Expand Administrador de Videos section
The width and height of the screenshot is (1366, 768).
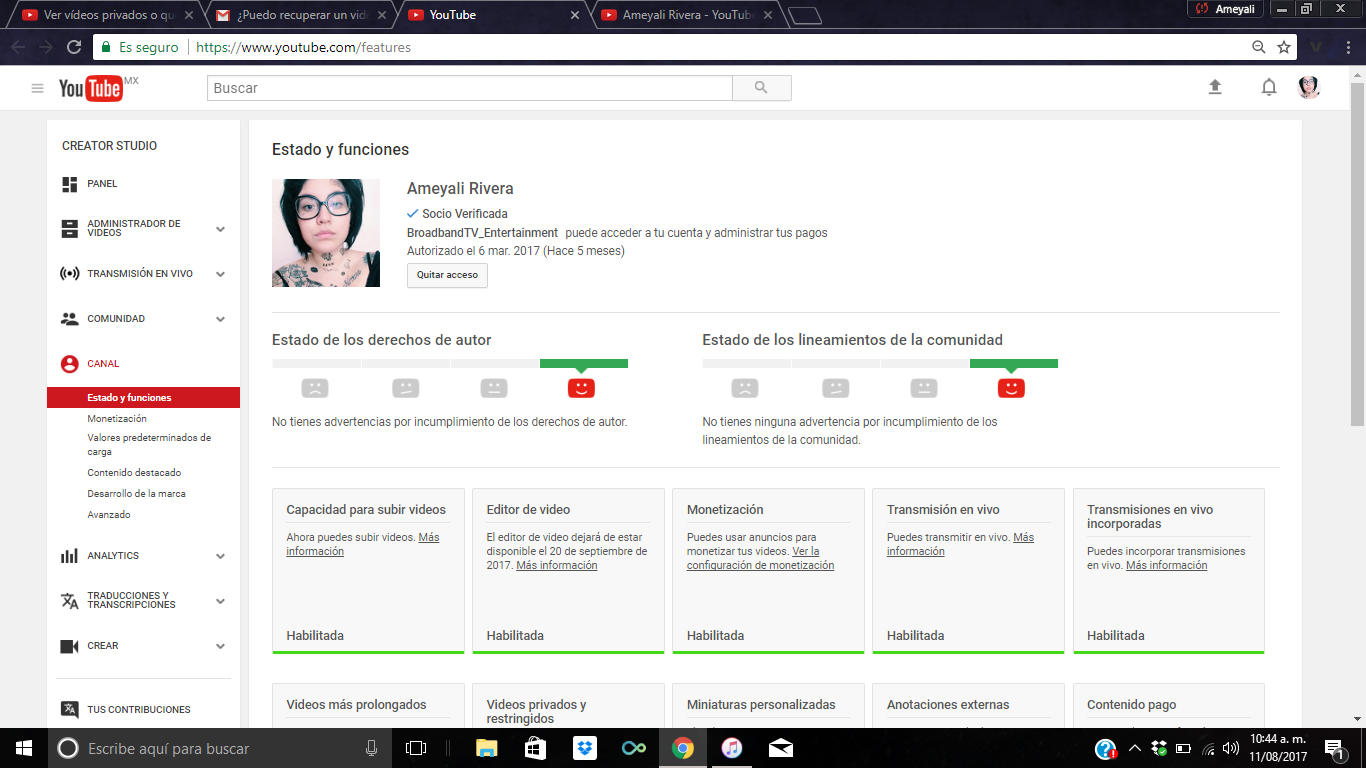pos(221,229)
